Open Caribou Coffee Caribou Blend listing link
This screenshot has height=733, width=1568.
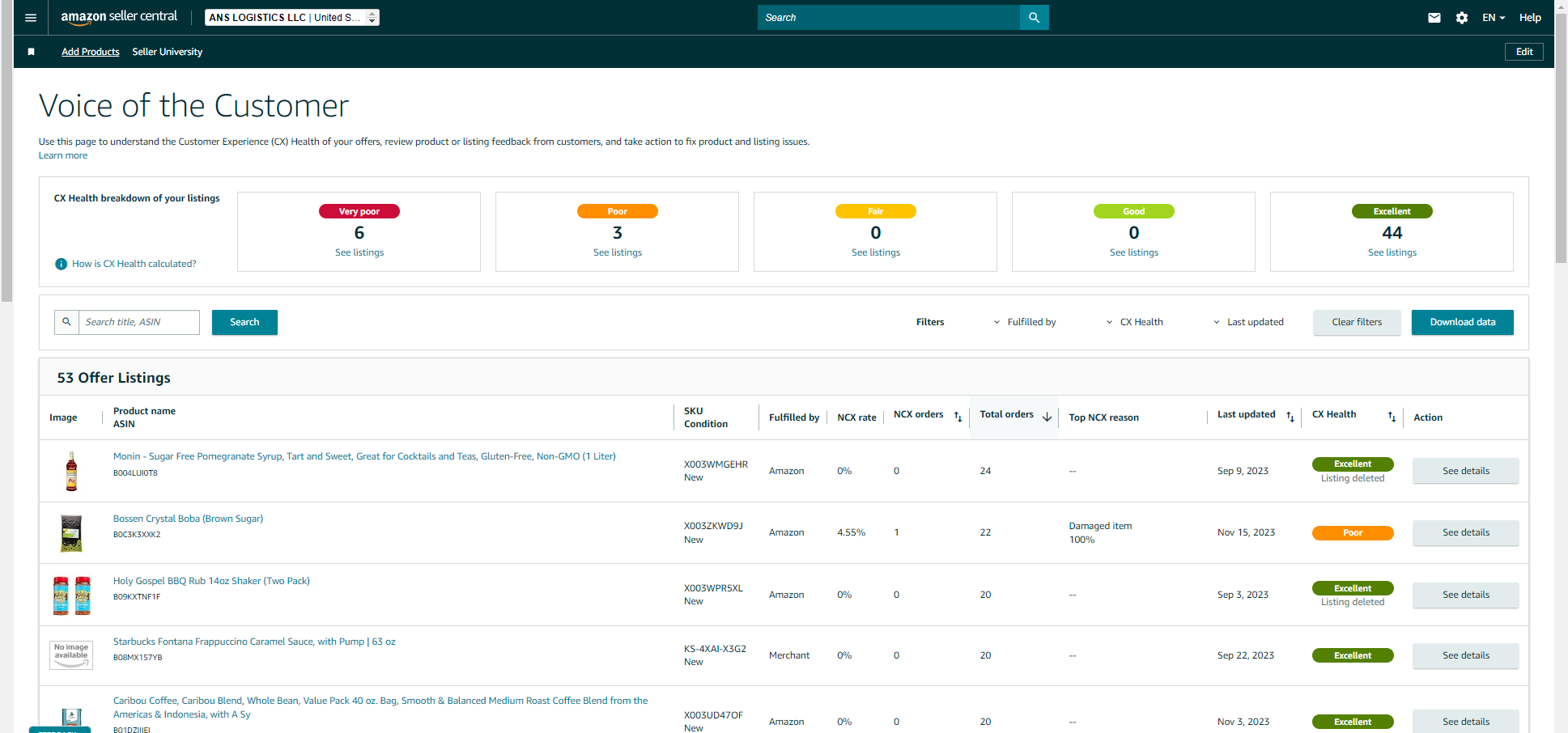[x=380, y=707]
